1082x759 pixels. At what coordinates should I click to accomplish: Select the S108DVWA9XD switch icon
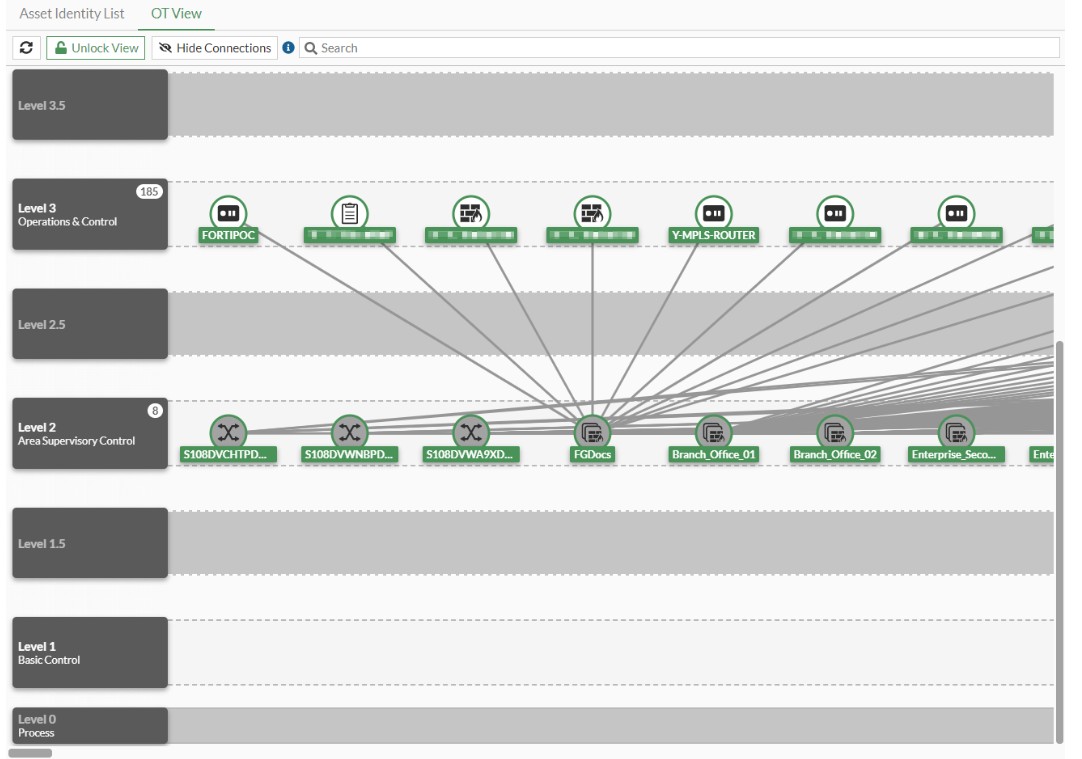pos(471,432)
